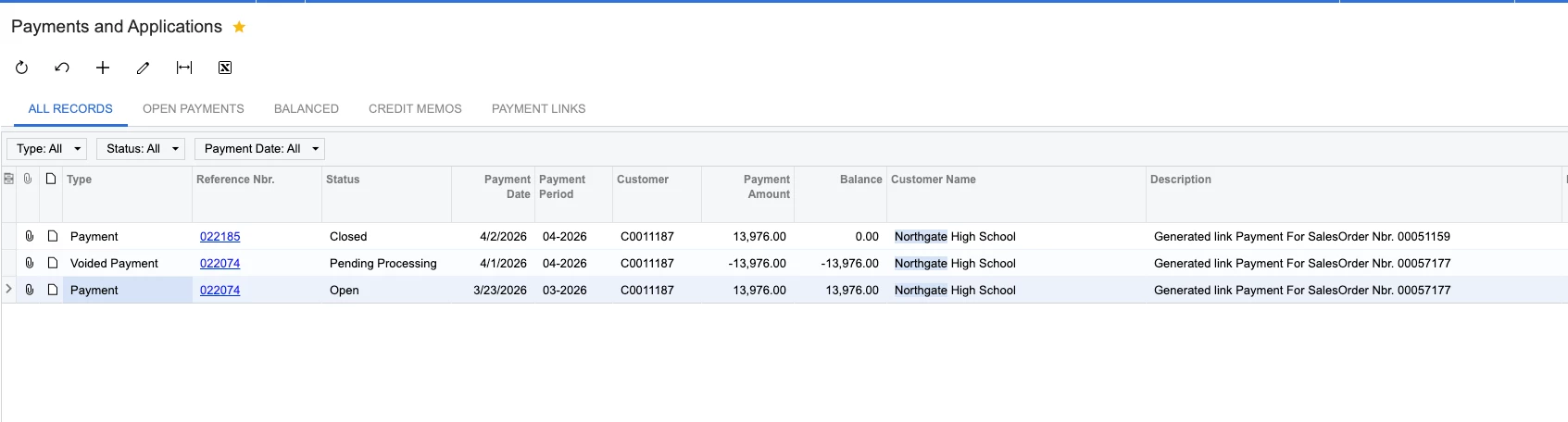Viewport: 1568px width, 422px height.
Task: Click the description ending in 00051159
Action: click(1354, 236)
